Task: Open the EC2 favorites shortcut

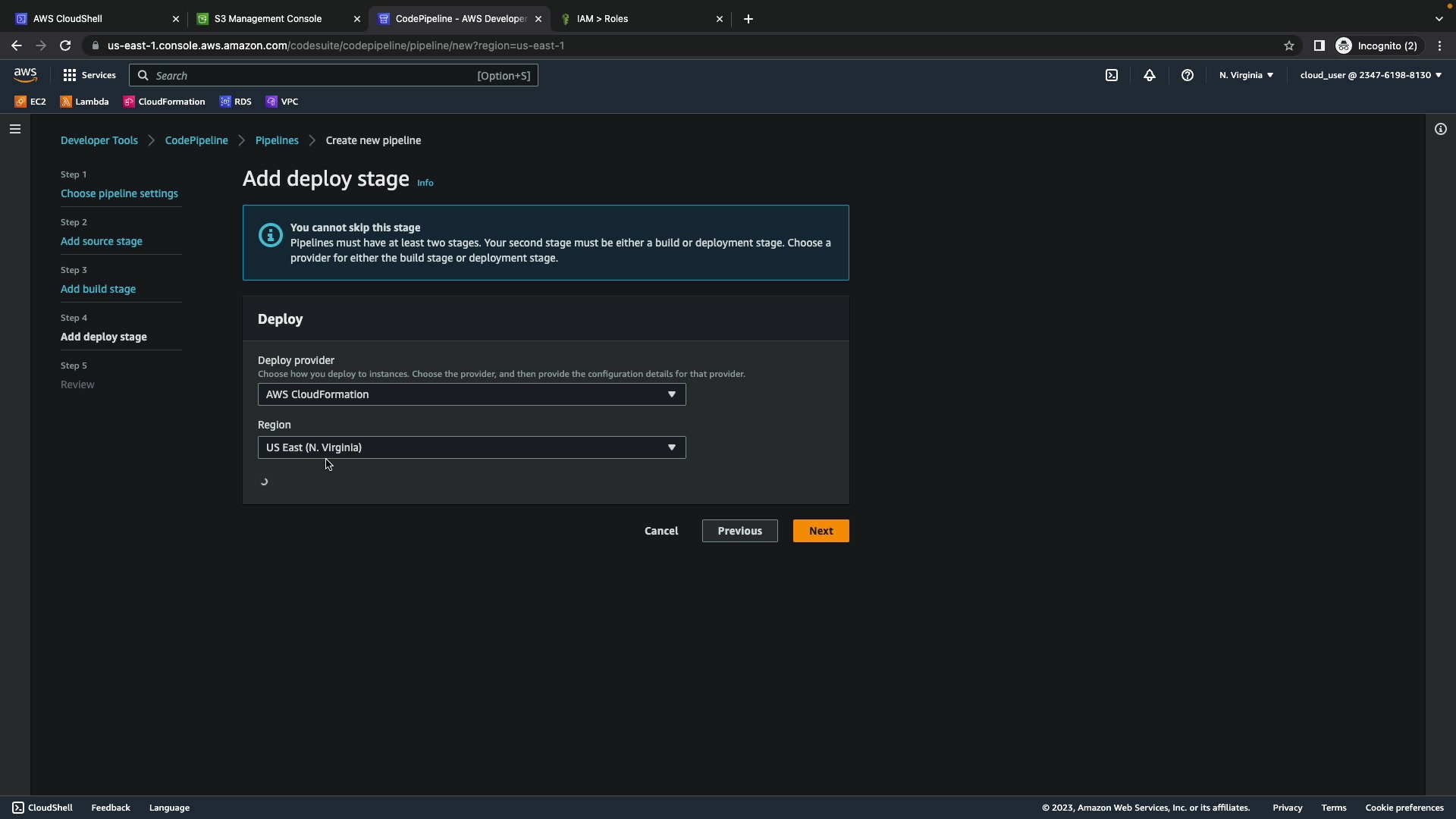Action: (31, 102)
